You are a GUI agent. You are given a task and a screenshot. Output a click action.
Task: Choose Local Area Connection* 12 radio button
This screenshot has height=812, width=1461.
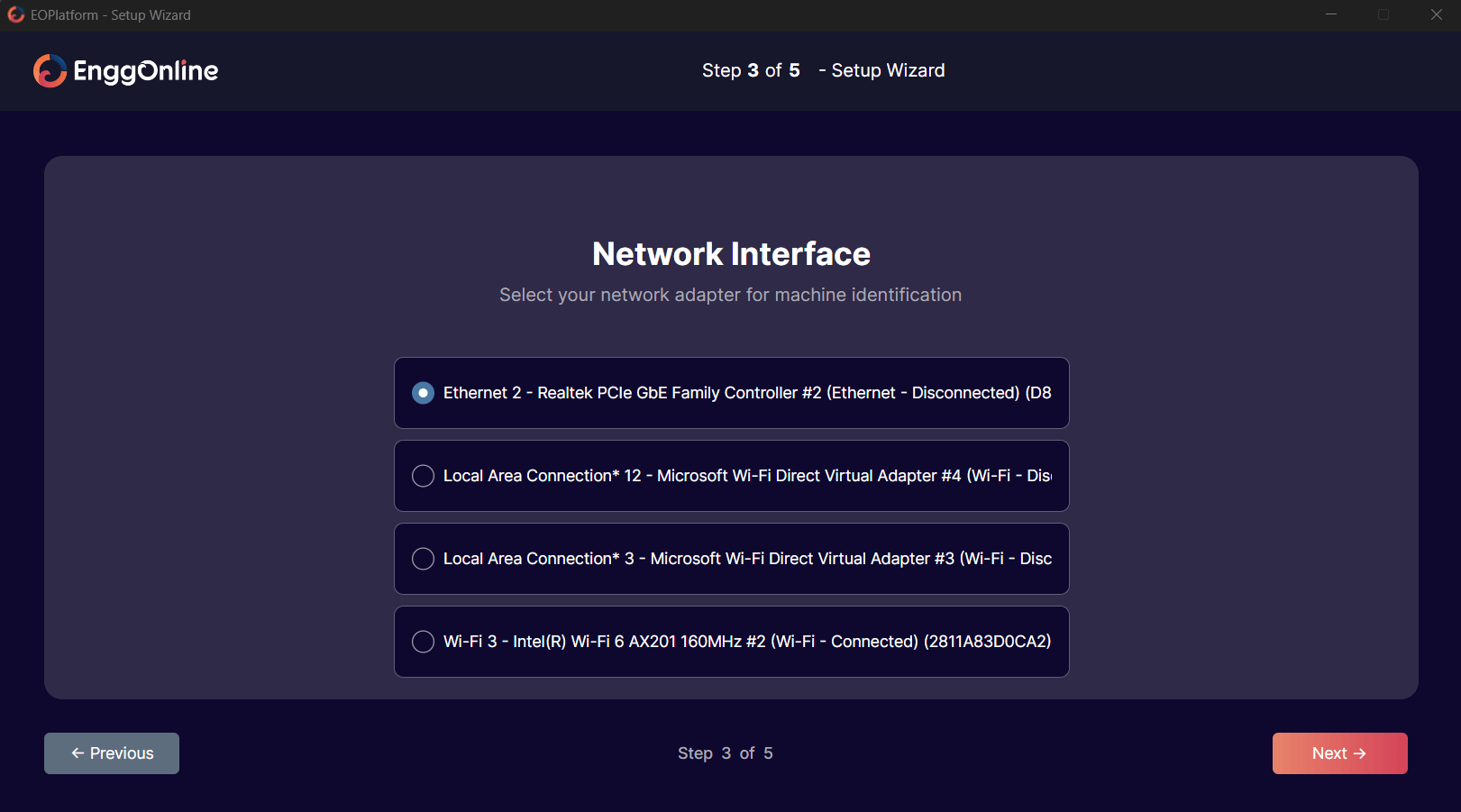pyautogui.click(x=423, y=476)
